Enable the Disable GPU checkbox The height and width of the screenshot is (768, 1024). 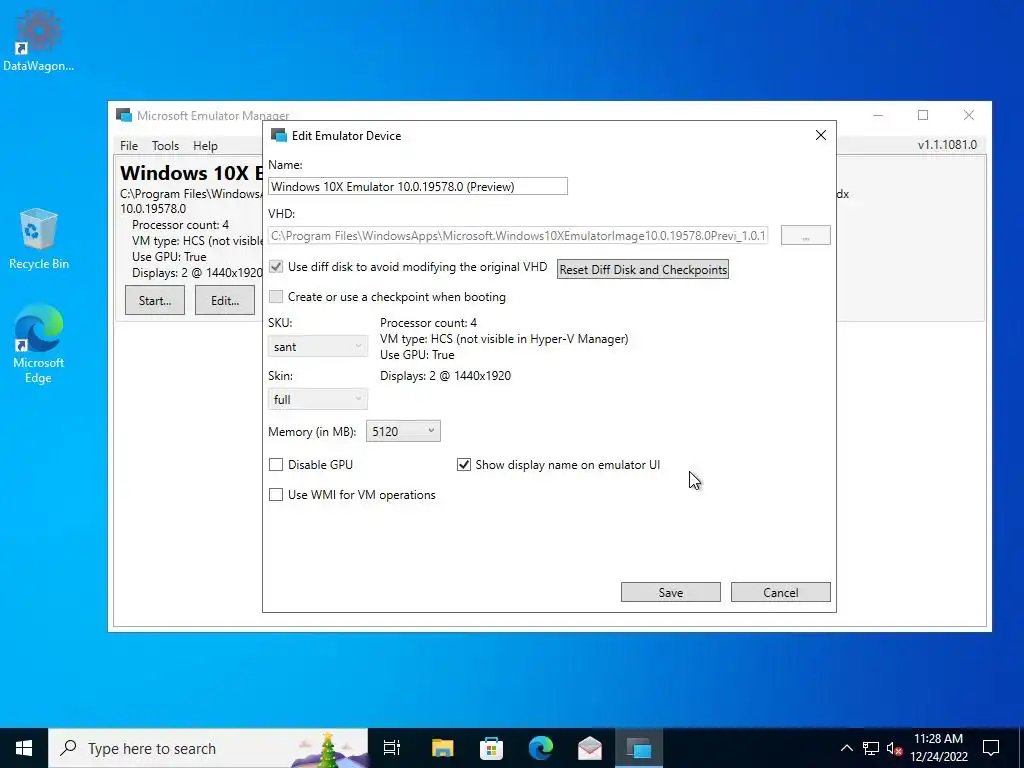[276, 464]
